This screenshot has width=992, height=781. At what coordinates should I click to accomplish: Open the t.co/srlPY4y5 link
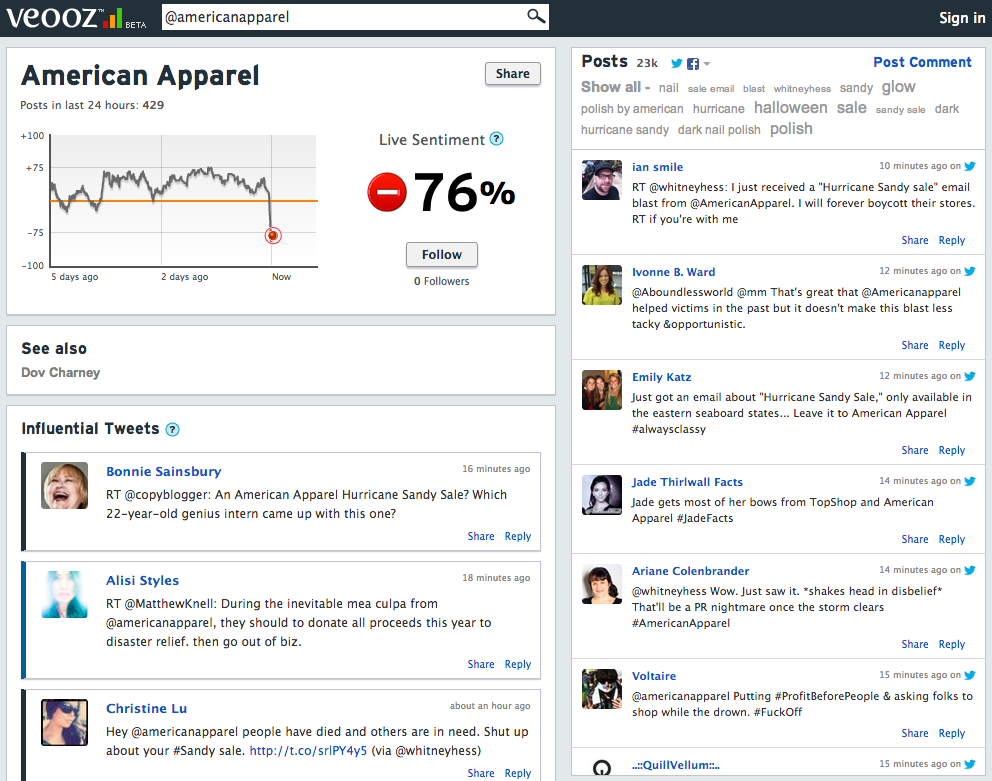[x=308, y=751]
